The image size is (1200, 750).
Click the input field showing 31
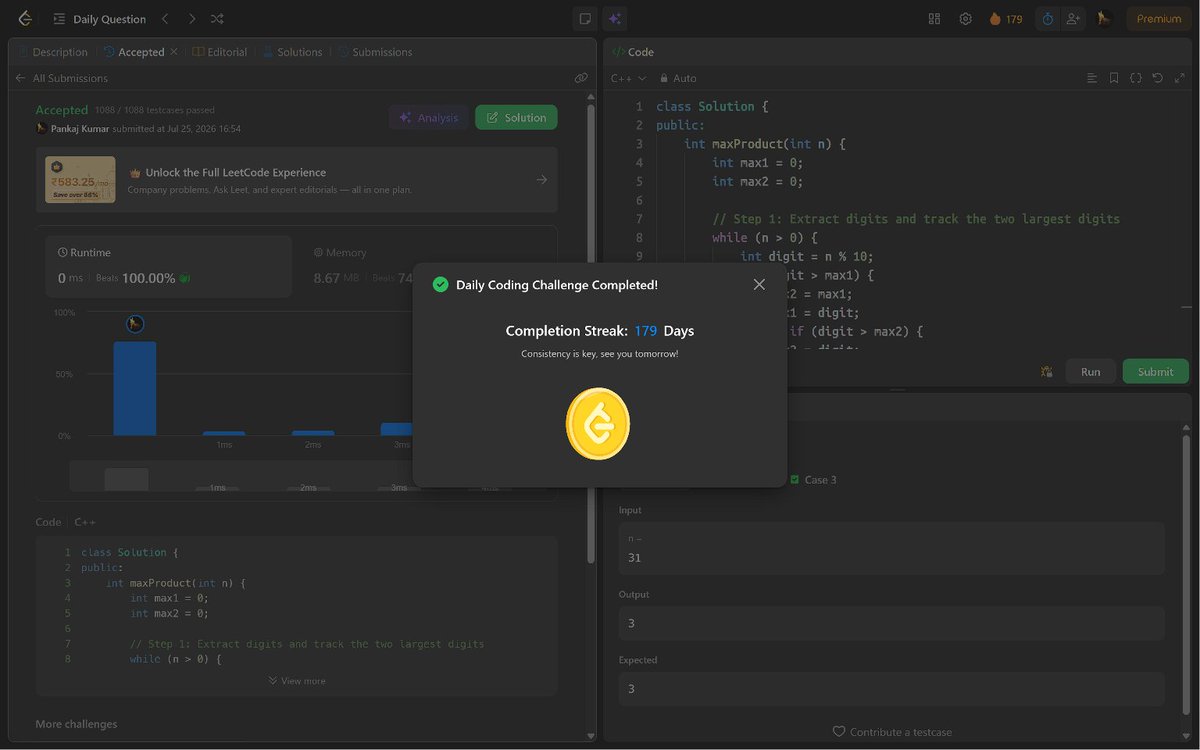coord(892,549)
